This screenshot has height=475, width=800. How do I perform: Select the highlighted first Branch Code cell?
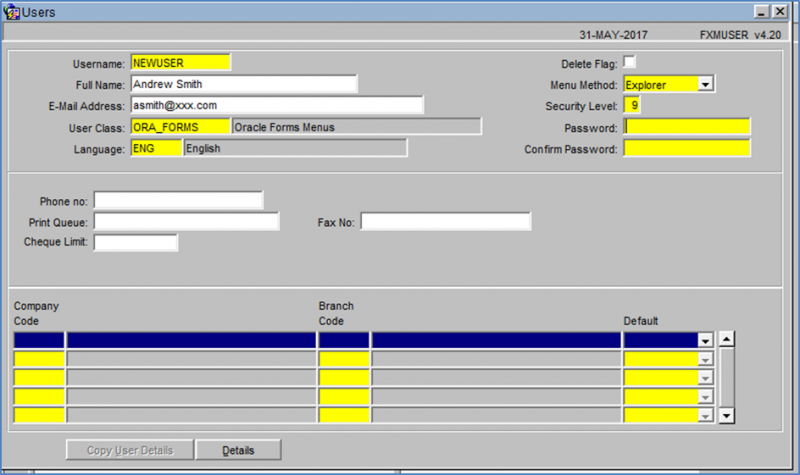344,340
